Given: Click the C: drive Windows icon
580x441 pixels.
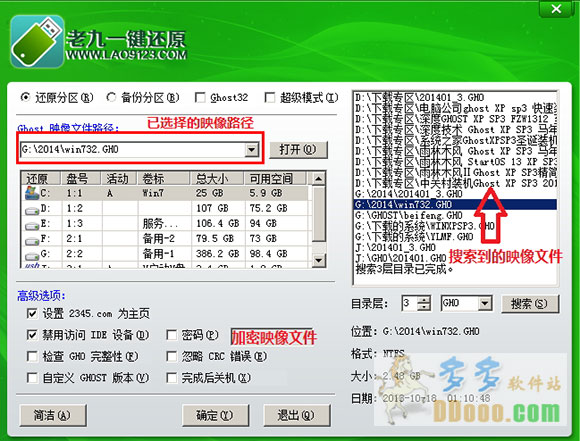Looking at the screenshot, I should [32, 193].
